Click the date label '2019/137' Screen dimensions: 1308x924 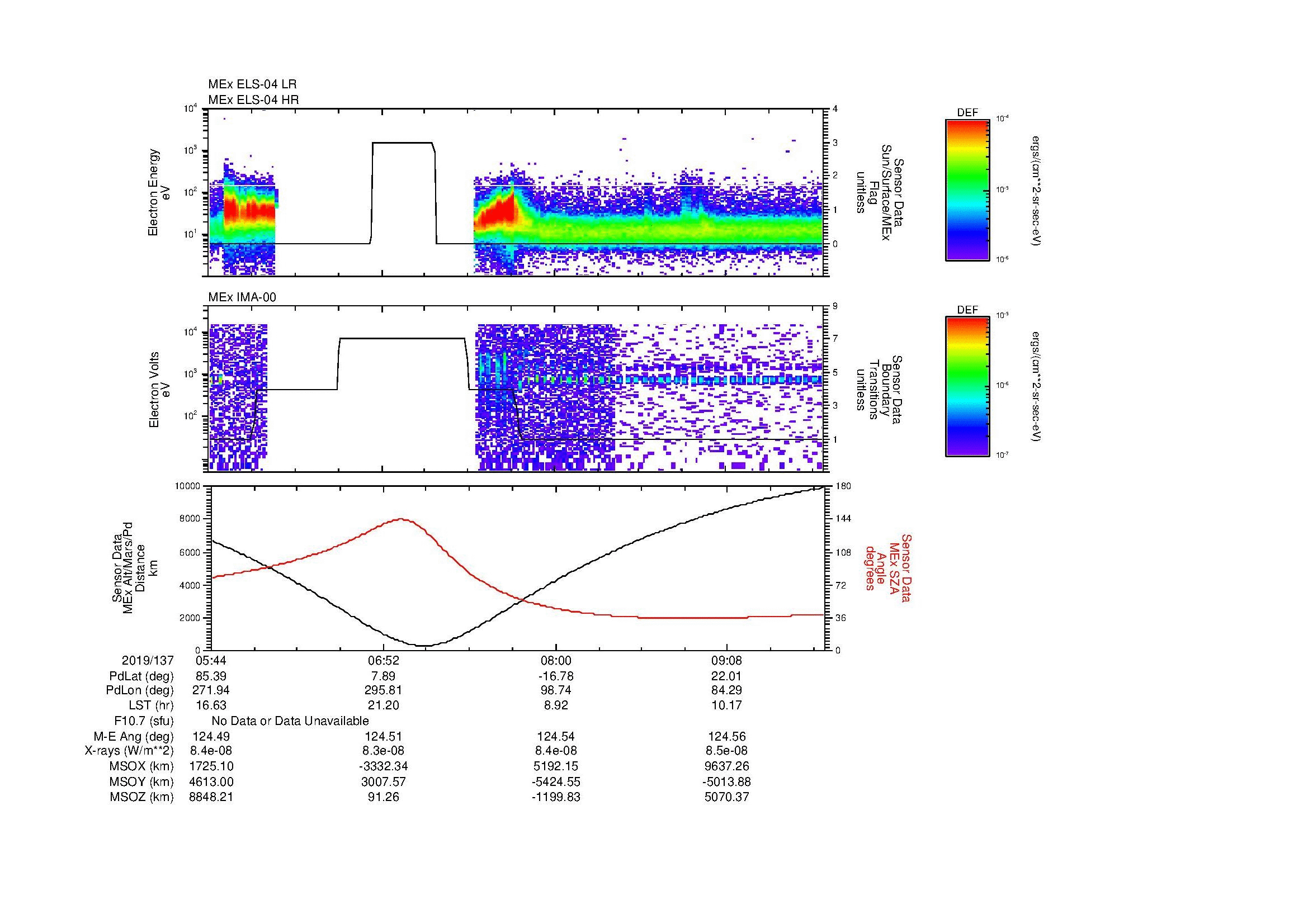pyautogui.click(x=148, y=660)
